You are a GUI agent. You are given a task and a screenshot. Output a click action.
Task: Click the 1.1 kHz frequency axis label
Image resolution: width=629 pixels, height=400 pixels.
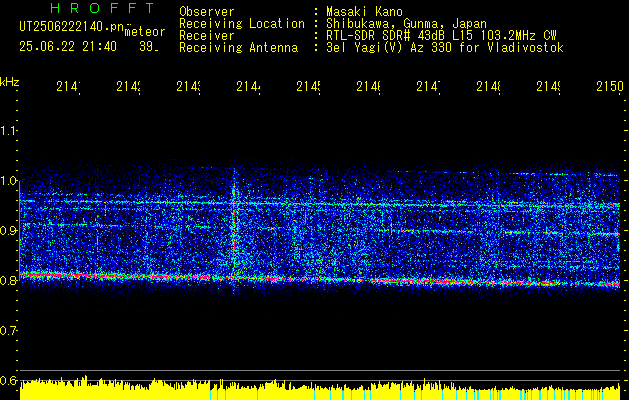[x=8, y=130]
